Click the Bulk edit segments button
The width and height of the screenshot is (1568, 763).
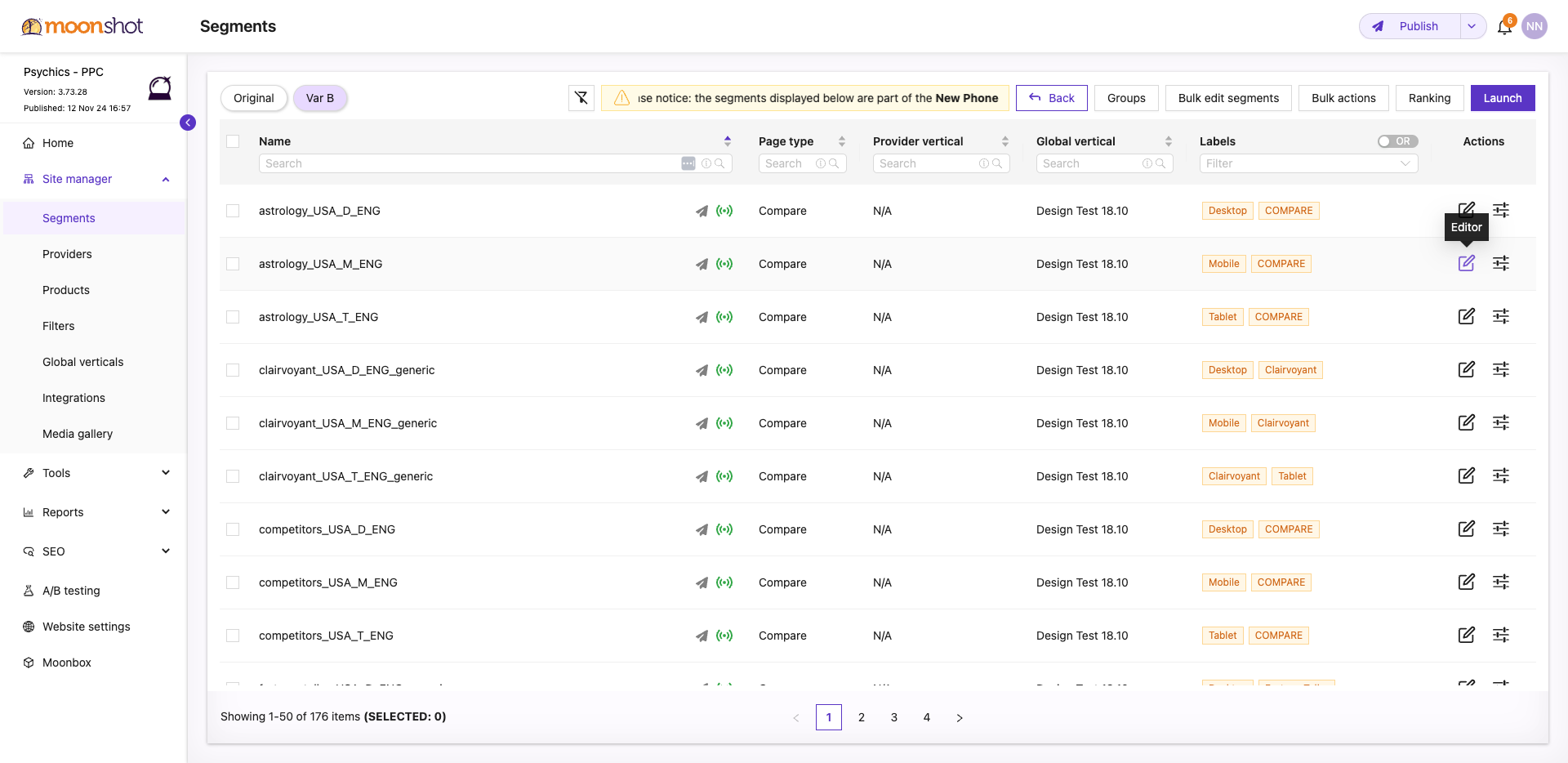tap(1228, 98)
